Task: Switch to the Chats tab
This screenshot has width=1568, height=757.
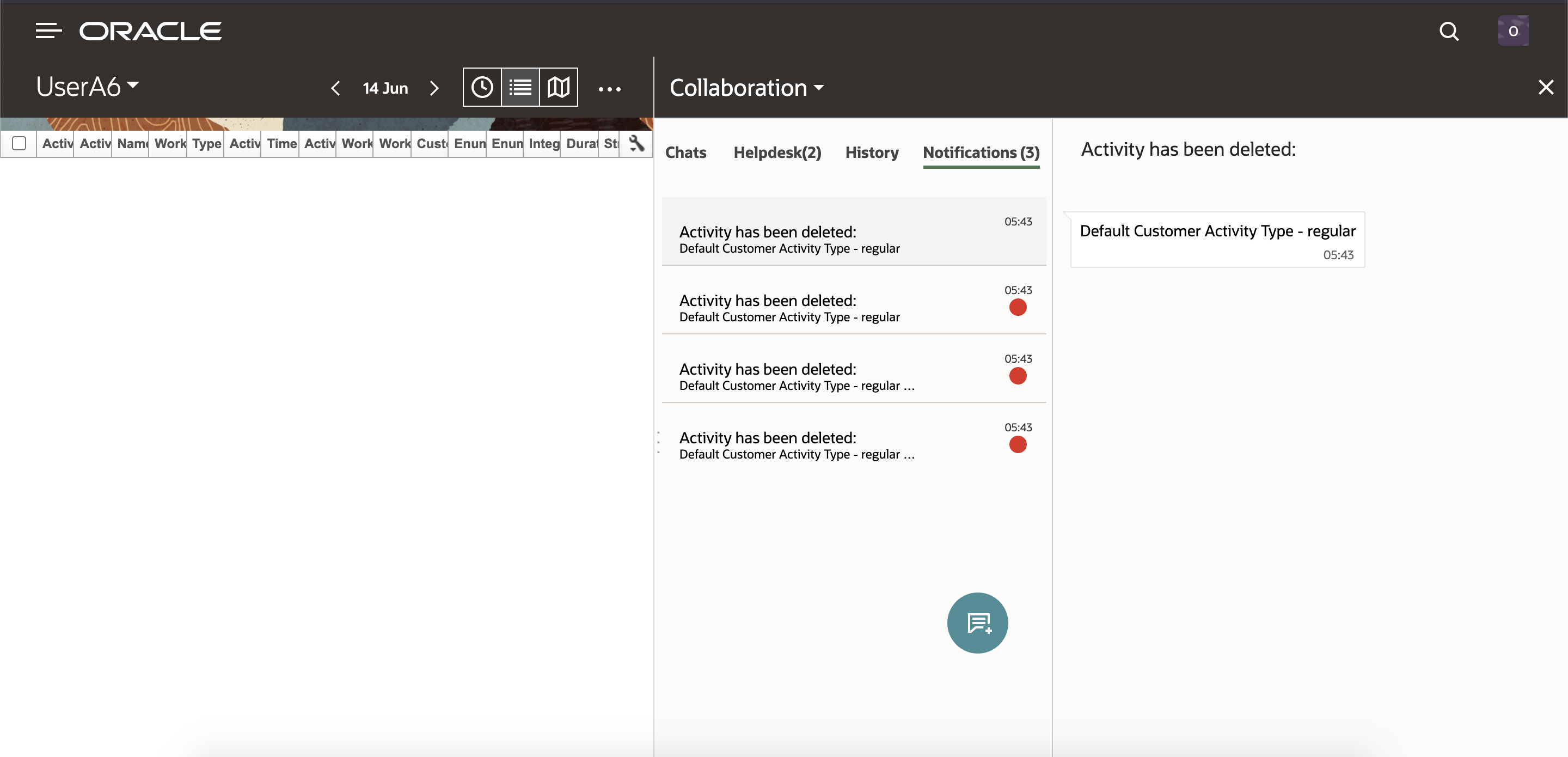Action: click(686, 152)
